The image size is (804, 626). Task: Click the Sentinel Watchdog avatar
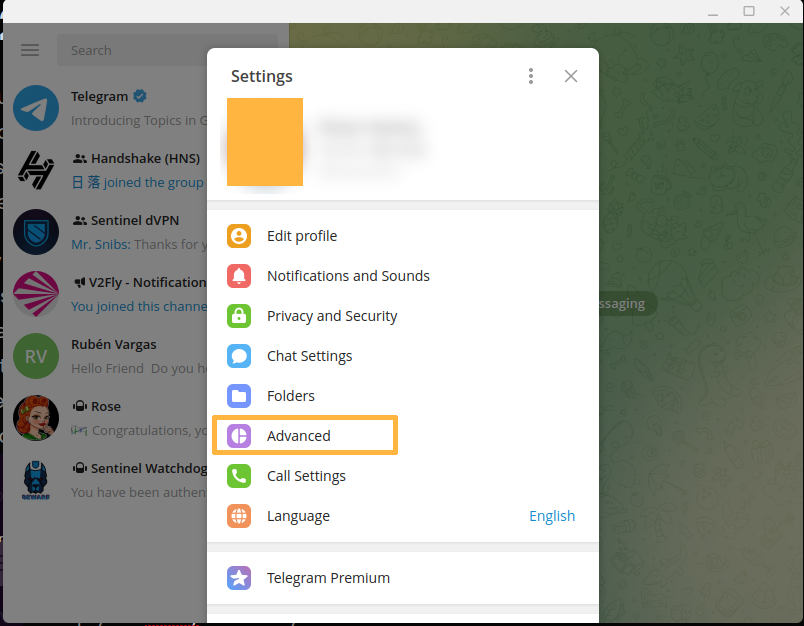pos(36,480)
